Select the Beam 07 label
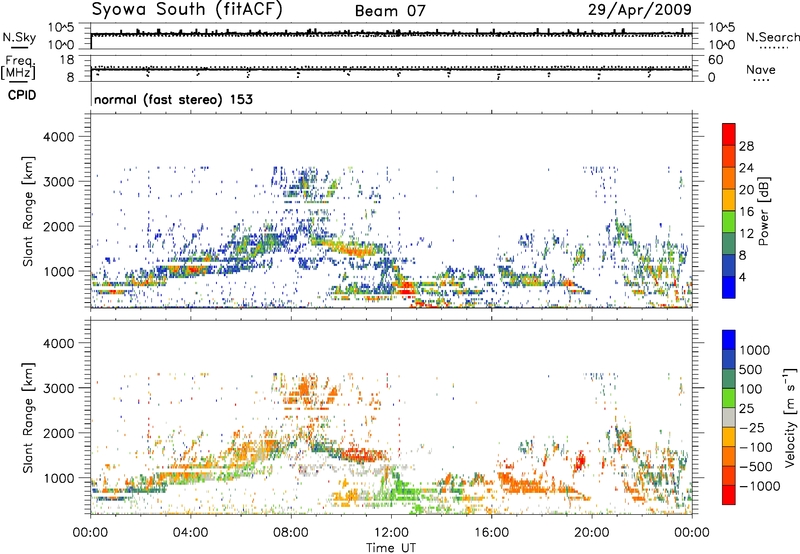Image resolution: width=800 pixels, height=554 pixels. pyautogui.click(x=390, y=11)
